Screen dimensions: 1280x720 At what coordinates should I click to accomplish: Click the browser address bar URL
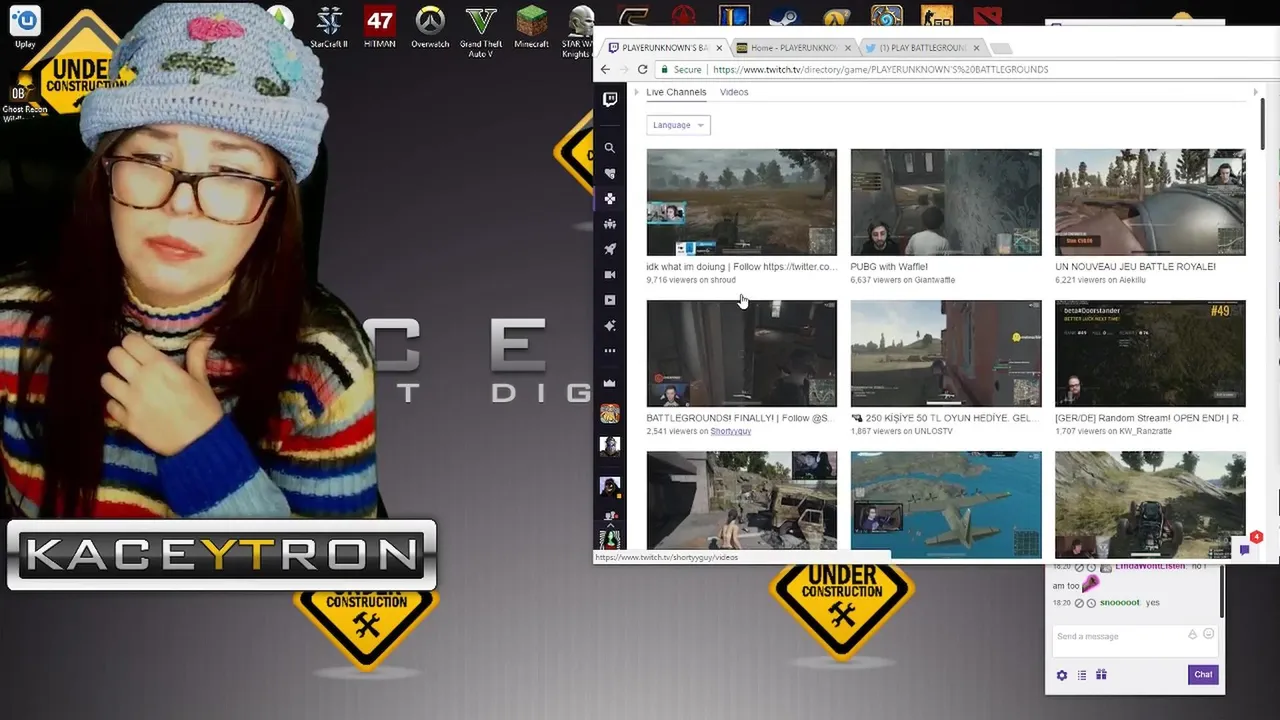coord(880,70)
